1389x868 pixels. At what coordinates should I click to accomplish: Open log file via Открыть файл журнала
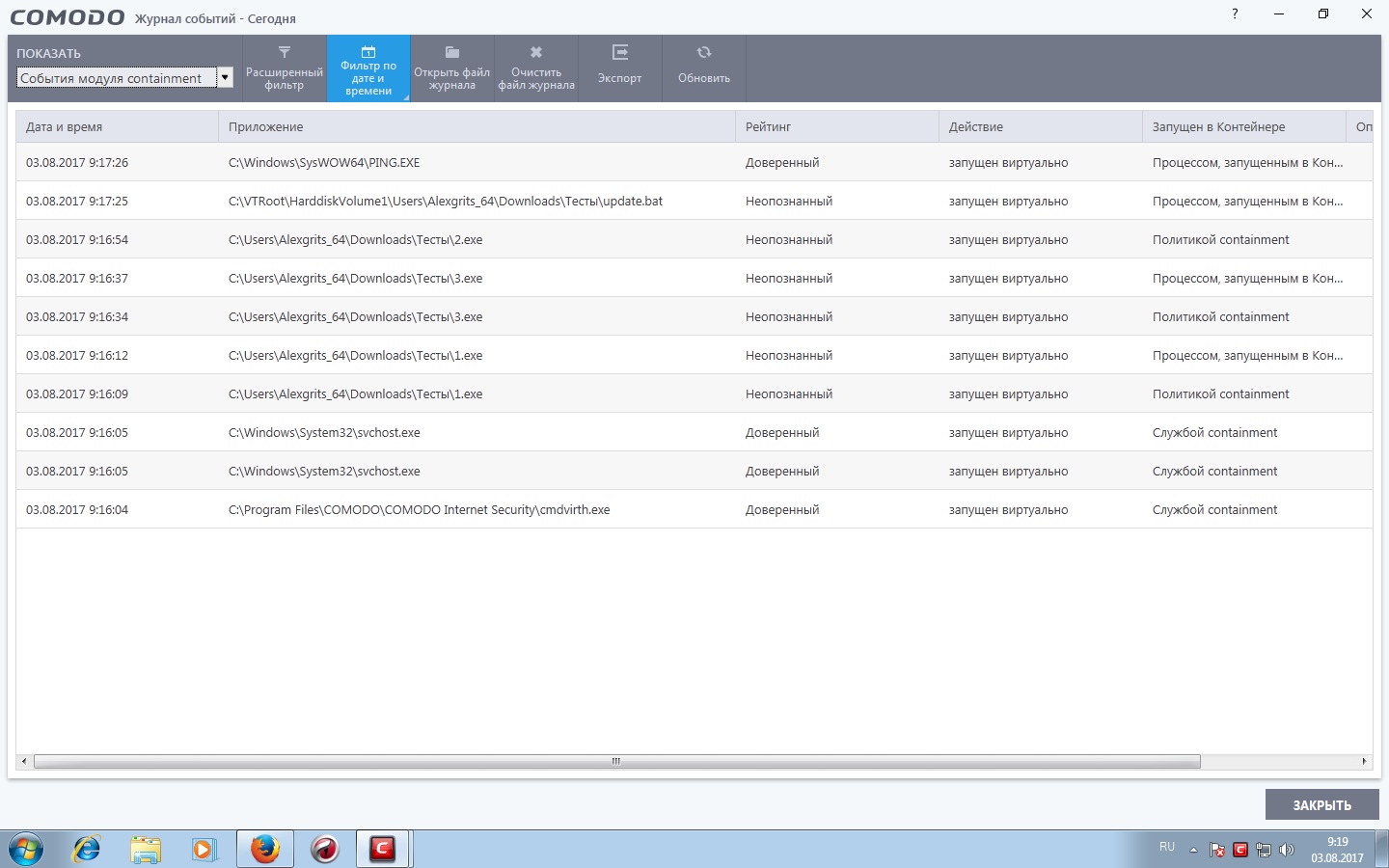pyautogui.click(x=451, y=68)
